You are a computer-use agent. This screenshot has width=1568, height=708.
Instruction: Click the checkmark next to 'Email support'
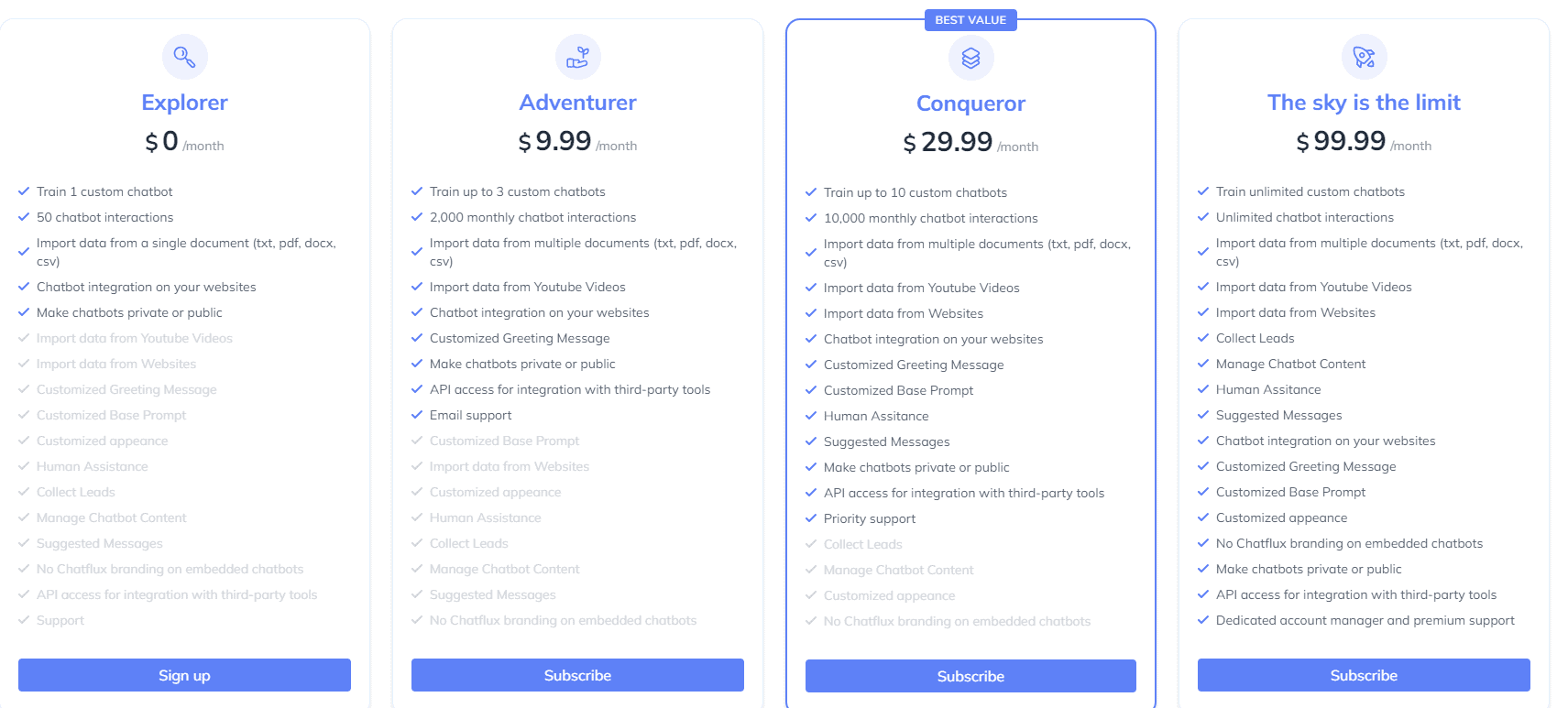(417, 415)
